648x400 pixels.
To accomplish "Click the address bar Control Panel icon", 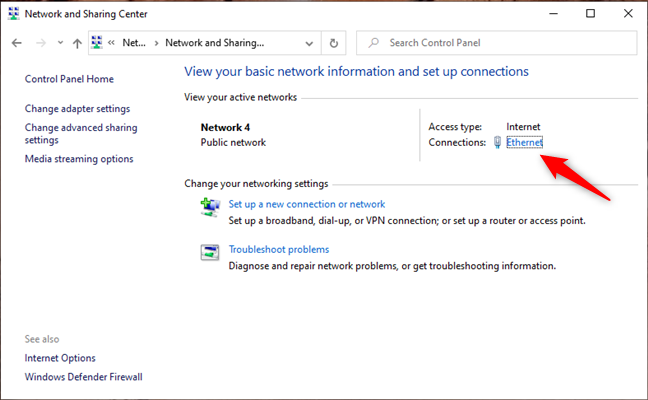I will (97, 43).
